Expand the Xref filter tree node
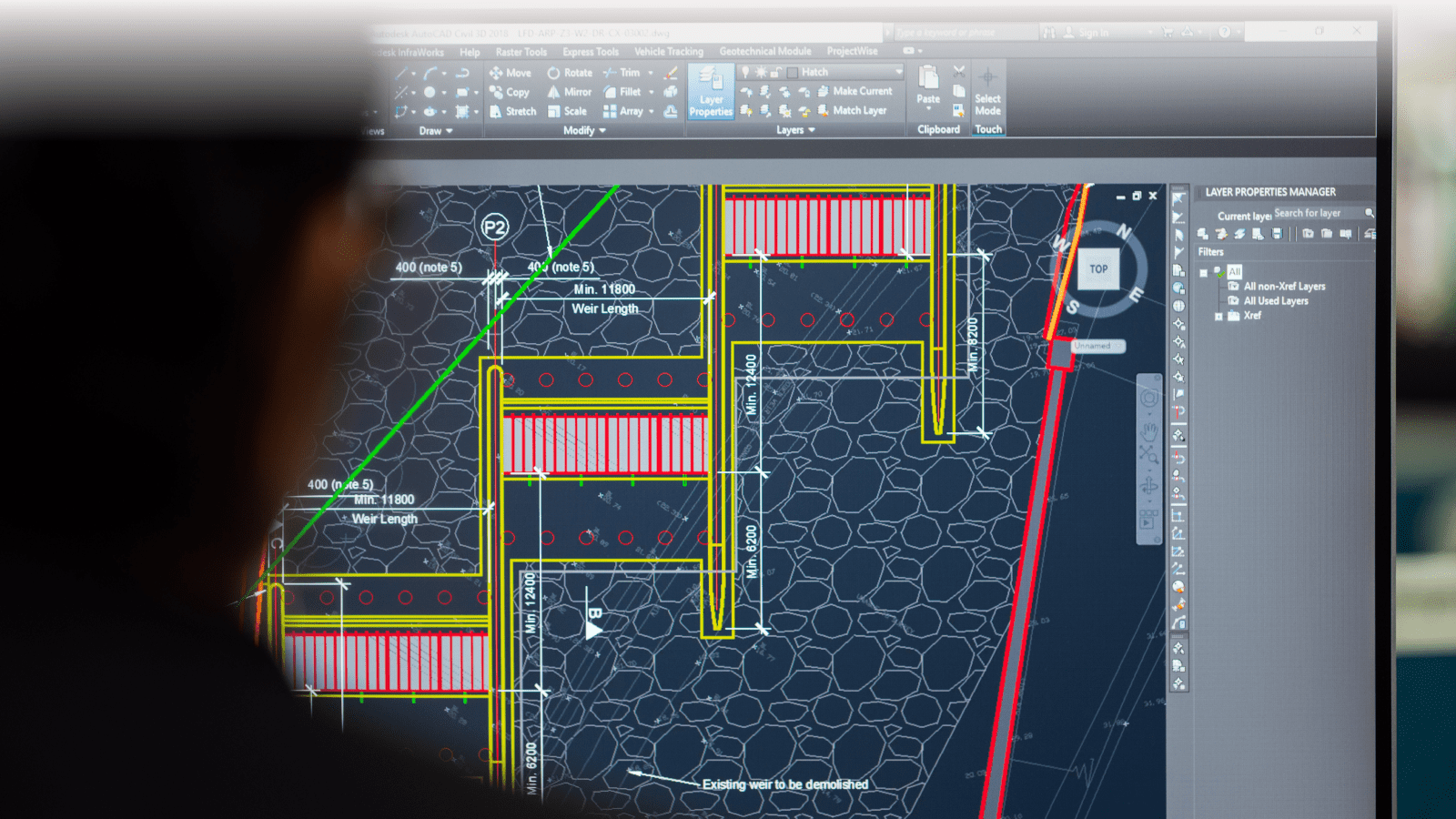This screenshot has height=819, width=1456. (x=1218, y=316)
